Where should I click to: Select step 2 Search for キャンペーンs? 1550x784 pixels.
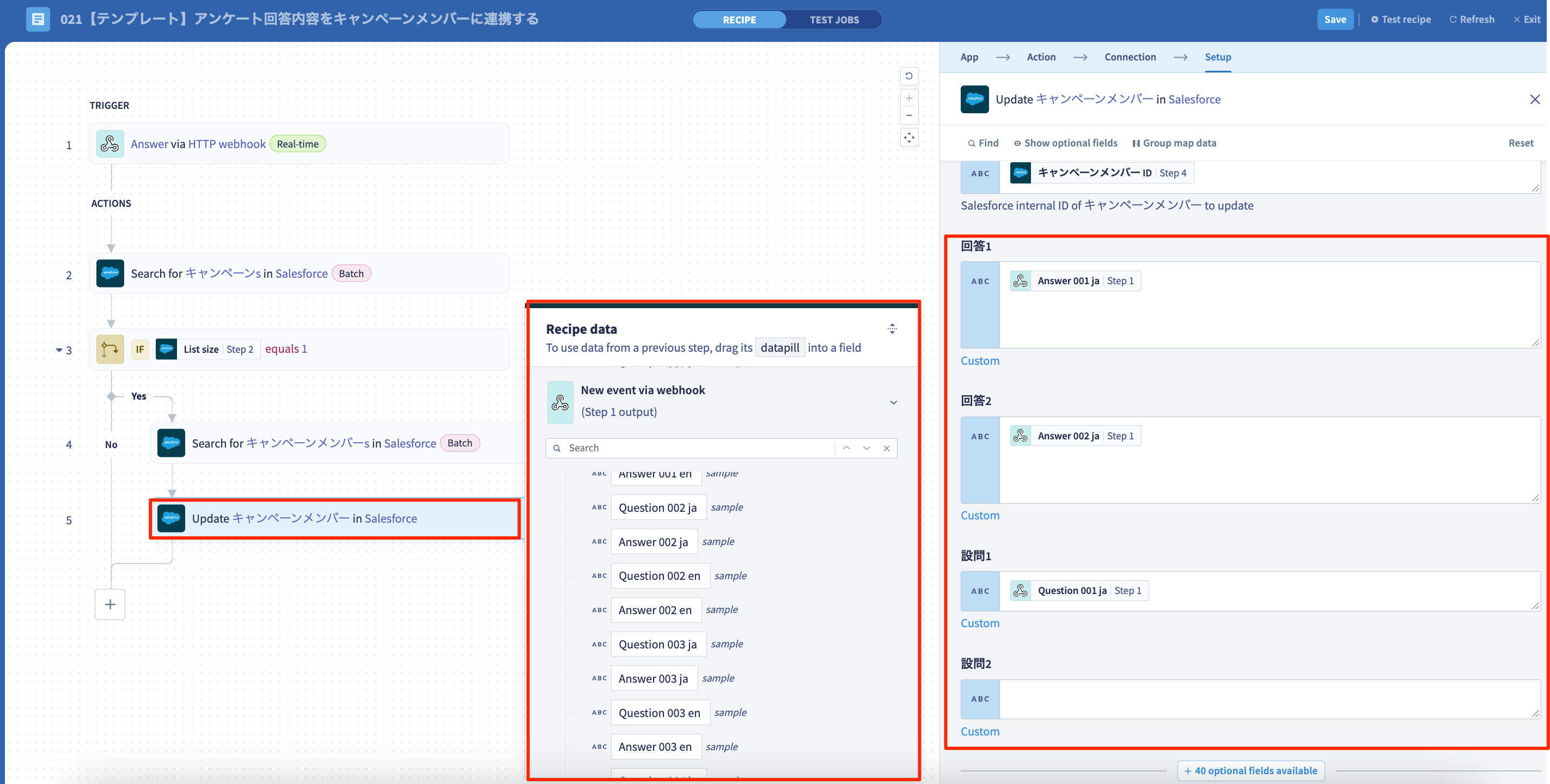click(x=299, y=273)
